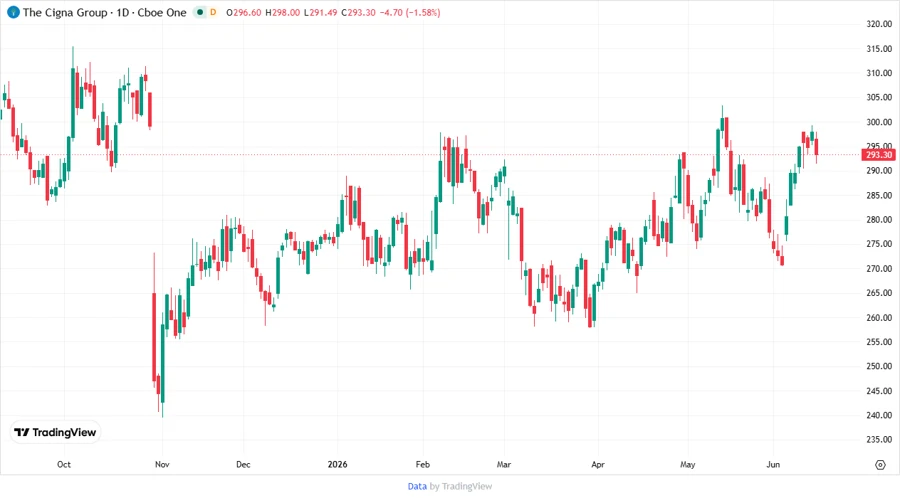The width and height of the screenshot is (900, 498).
Task: Click the Cigna Group symbol logo icon
Action: (x=13, y=12)
